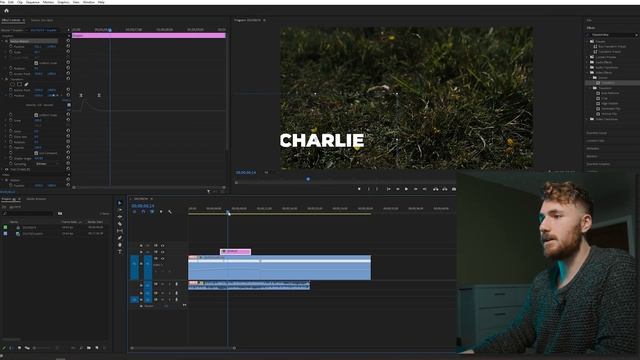Click the Project panel search field
Viewport: 640px width, 360px height.
[x=28, y=213]
